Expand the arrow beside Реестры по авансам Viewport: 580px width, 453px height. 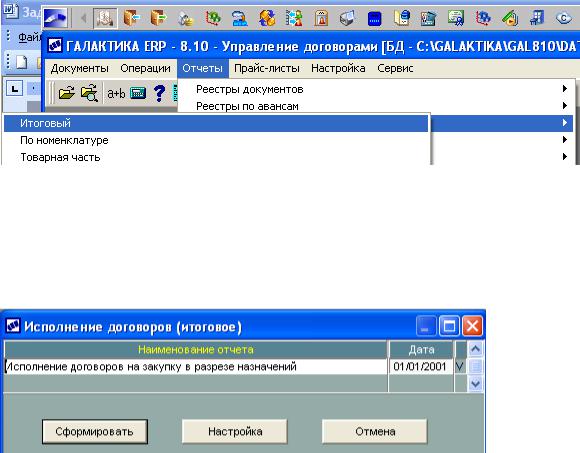pyautogui.click(x=564, y=106)
